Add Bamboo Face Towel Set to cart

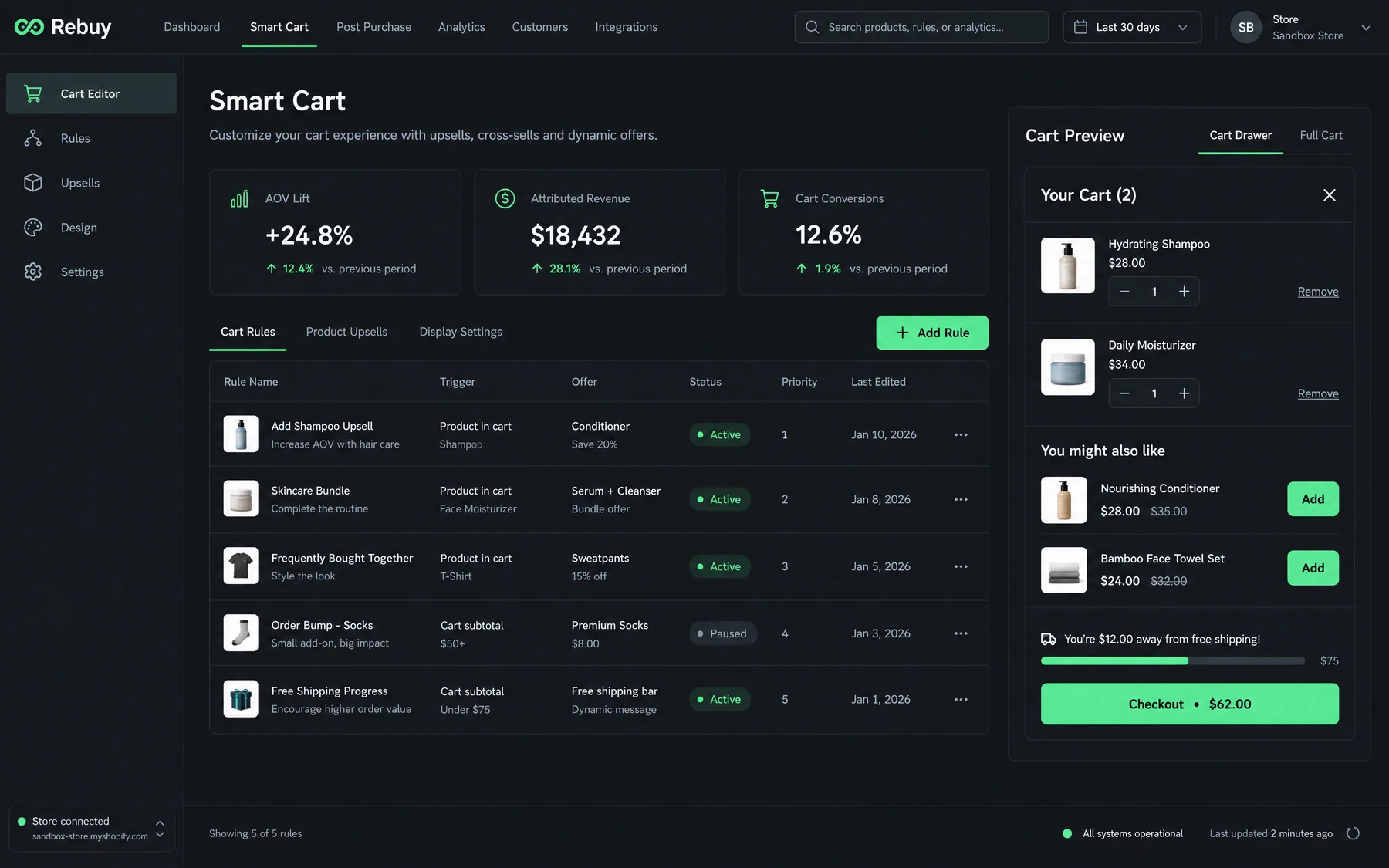coord(1313,568)
